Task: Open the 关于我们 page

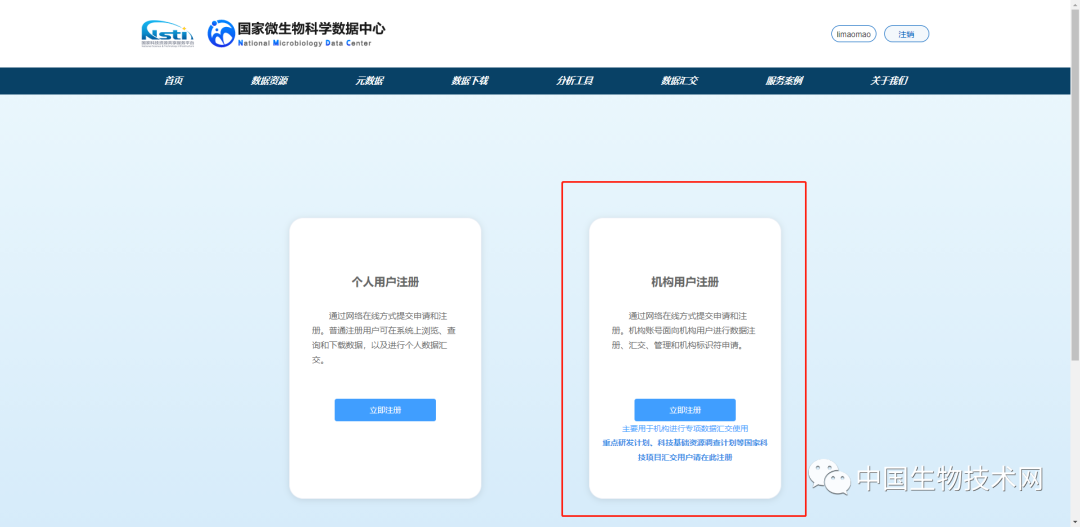Action: click(889, 81)
